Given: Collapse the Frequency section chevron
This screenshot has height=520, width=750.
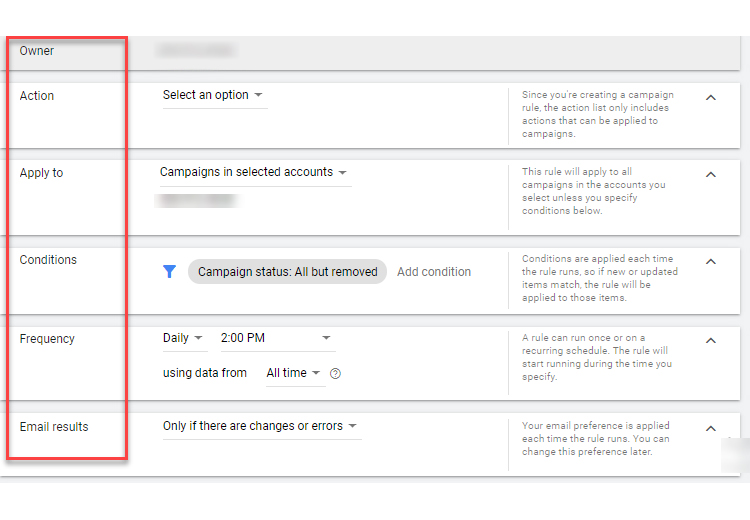Looking at the screenshot, I should click(x=711, y=341).
